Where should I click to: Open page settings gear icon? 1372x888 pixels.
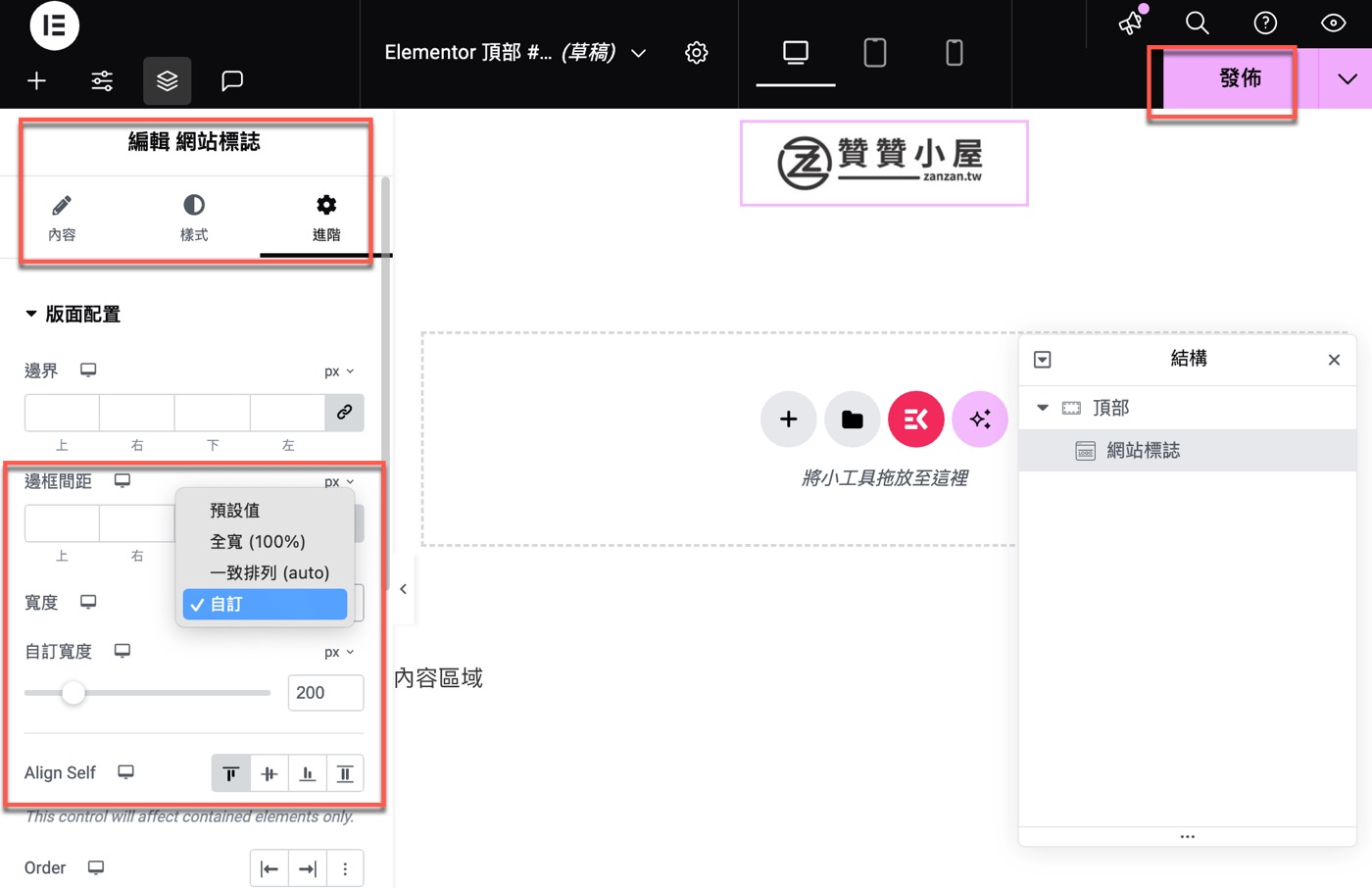[x=697, y=53]
